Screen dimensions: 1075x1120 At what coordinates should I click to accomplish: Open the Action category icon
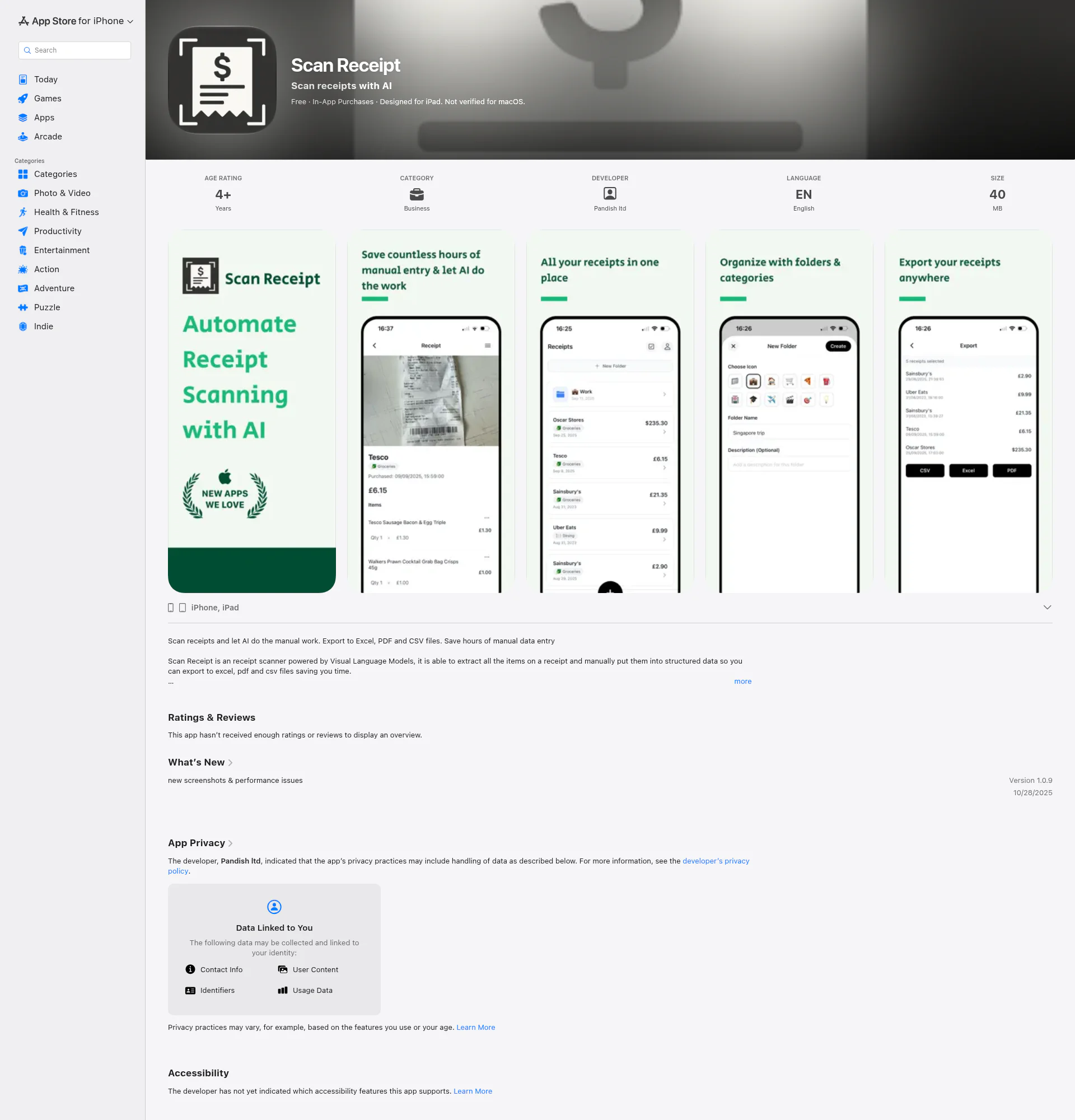tap(23, 269)
